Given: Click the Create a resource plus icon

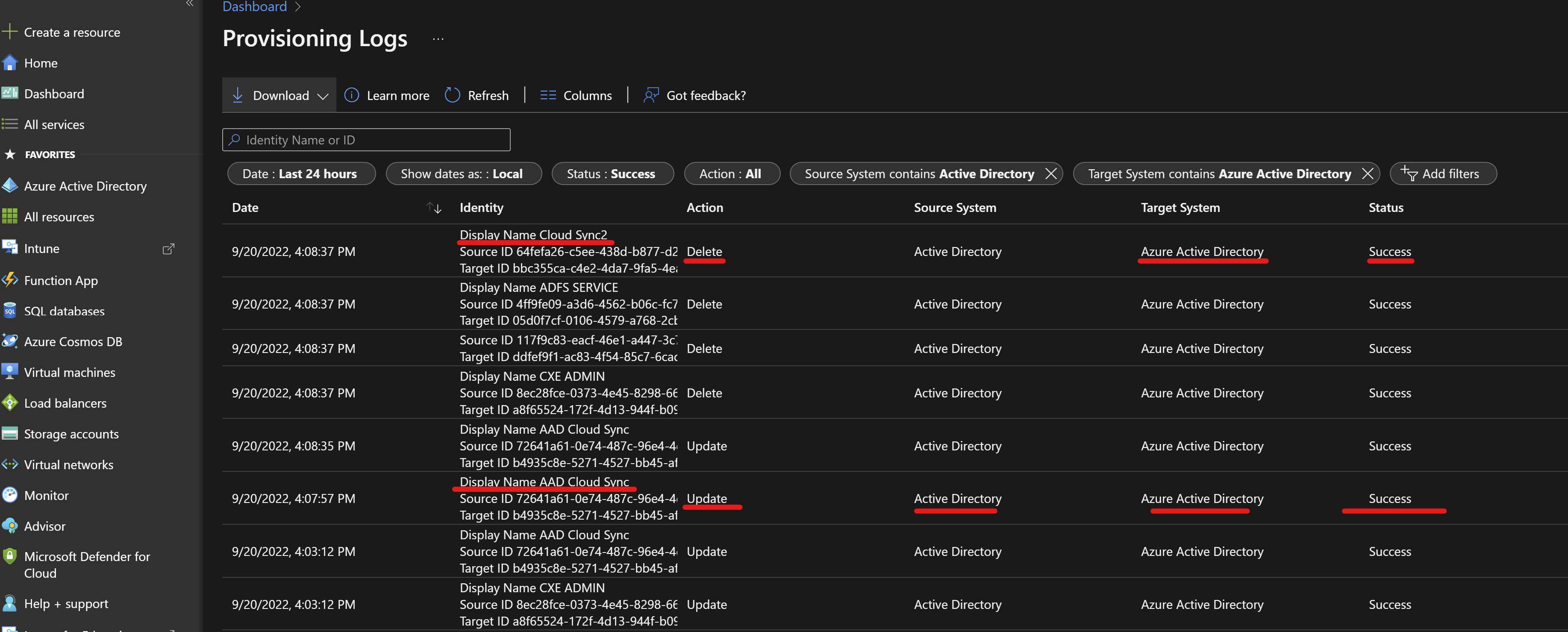Looking at the screenshot, I should tap(10, 32).
